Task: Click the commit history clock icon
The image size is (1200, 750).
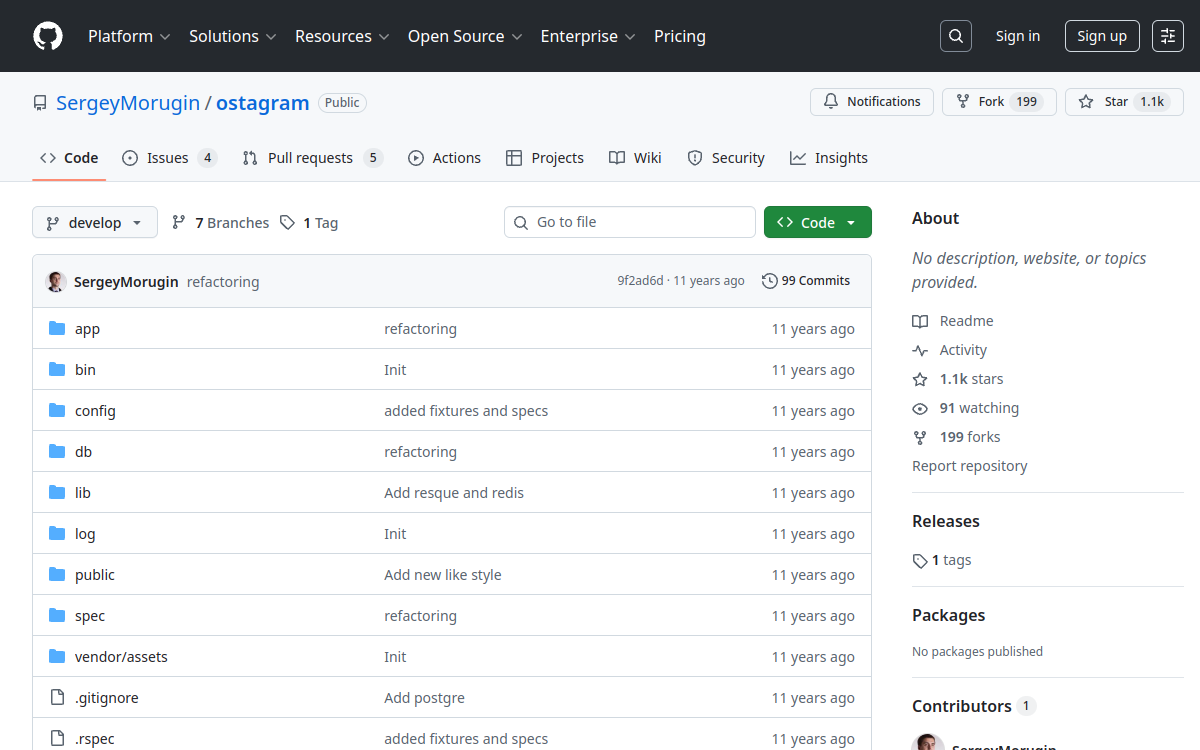Action: coord(769,281)
